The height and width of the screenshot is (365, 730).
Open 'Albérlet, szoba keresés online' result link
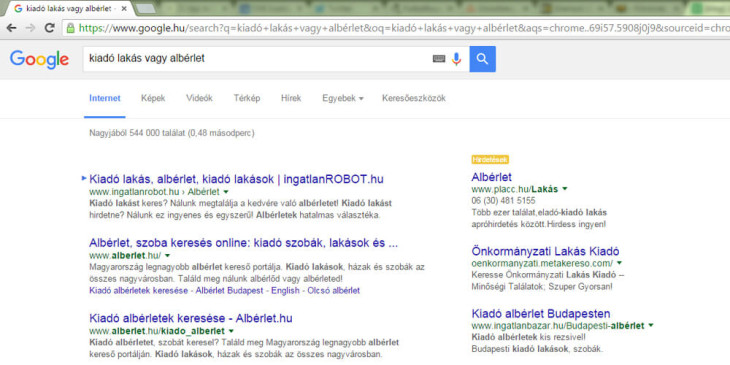coord(243,243)
